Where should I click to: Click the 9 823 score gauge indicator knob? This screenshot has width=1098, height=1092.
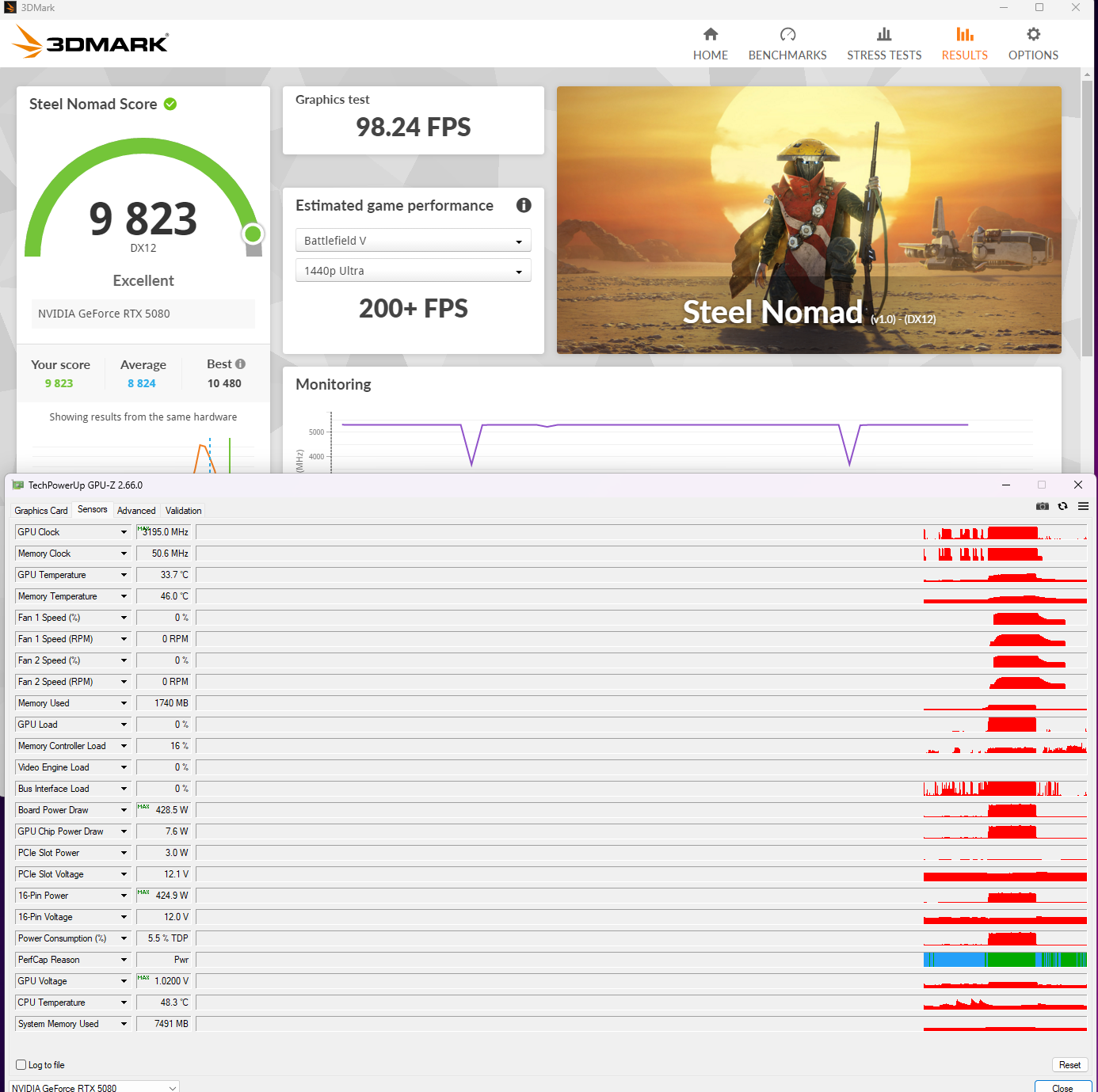(254, 234)
